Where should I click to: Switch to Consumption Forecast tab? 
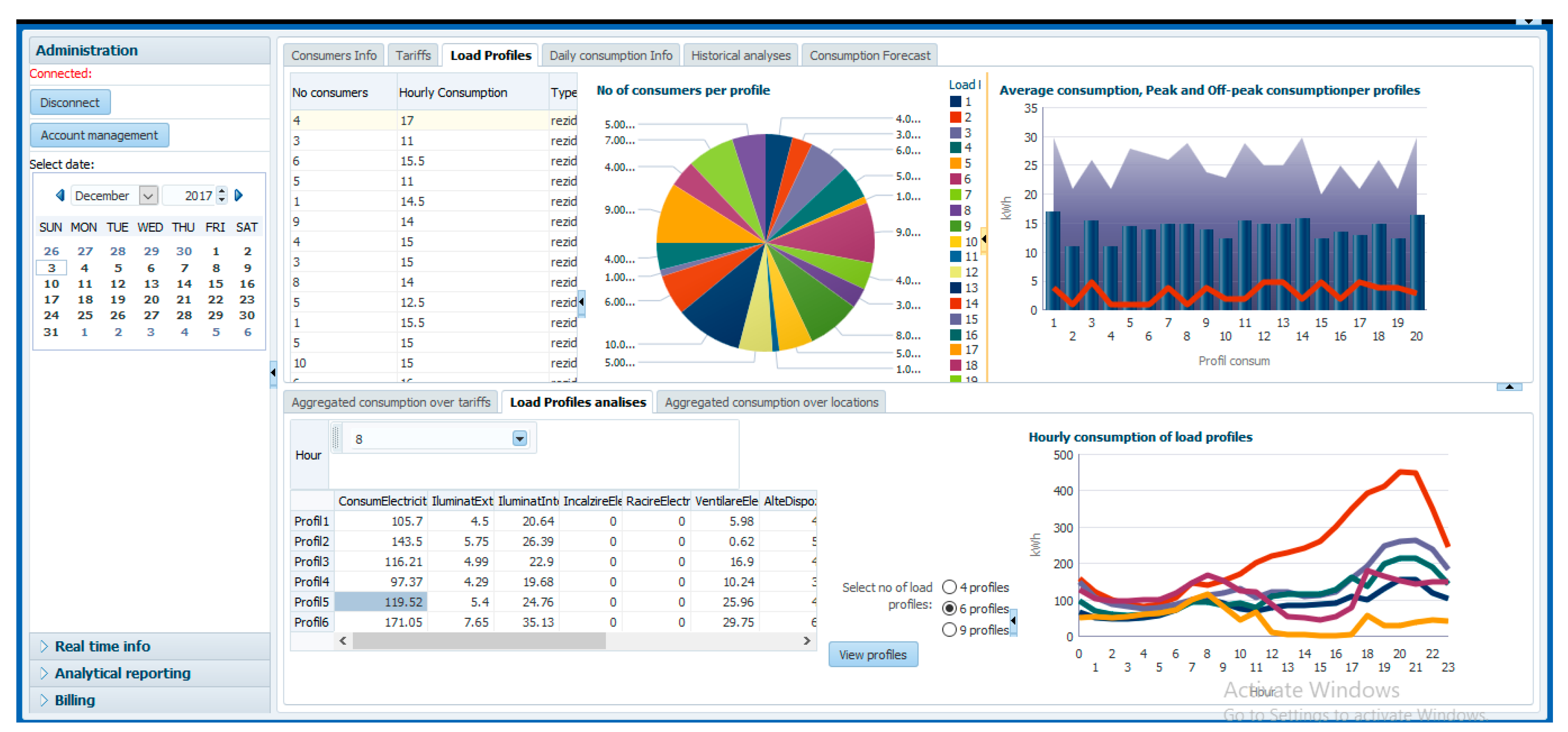[869, 55]
